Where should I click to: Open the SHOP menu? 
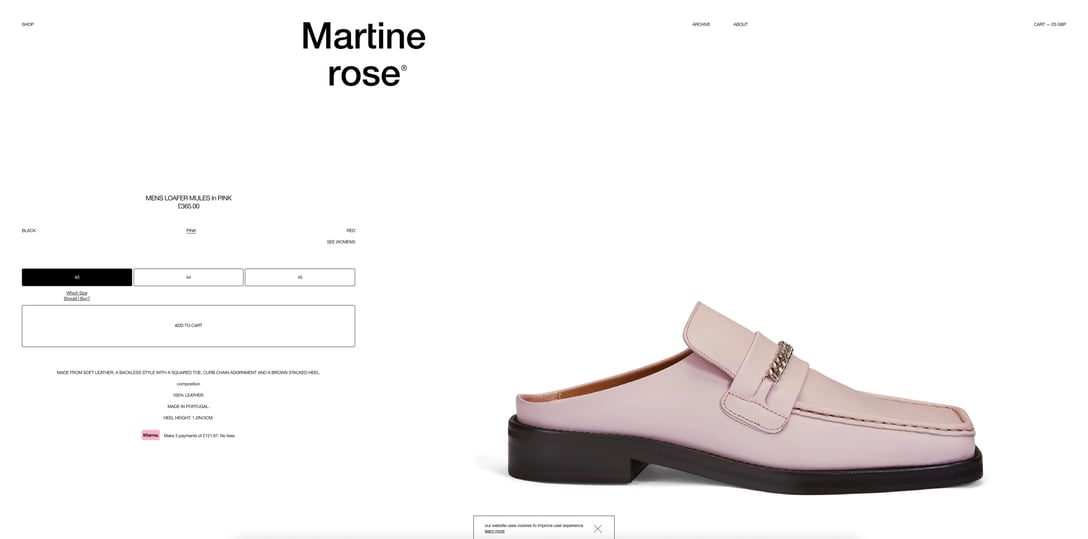click(28, 24)
